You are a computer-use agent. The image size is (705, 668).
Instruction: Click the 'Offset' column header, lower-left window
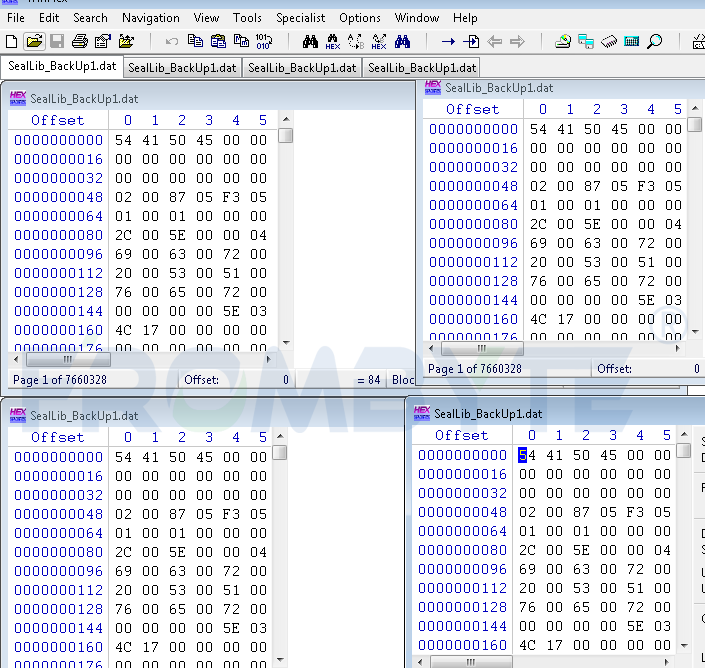click(x=58, y=437)
